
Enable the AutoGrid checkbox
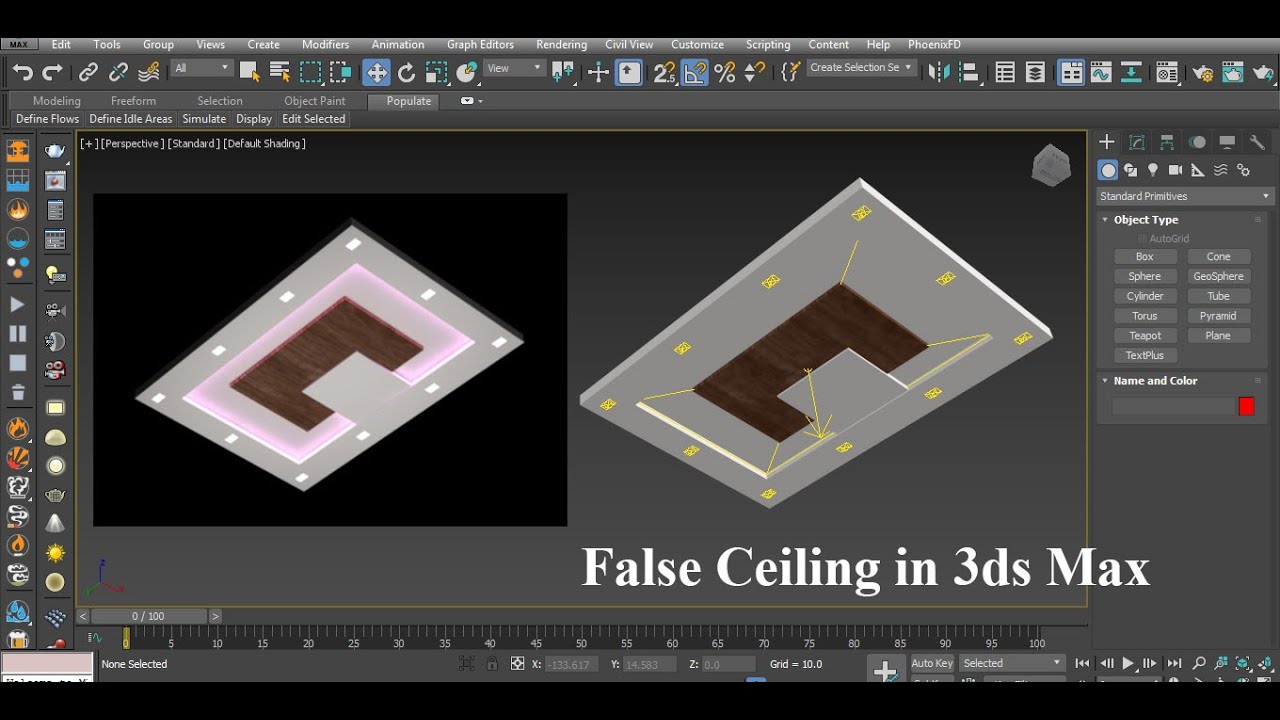tap(1142, 239)
